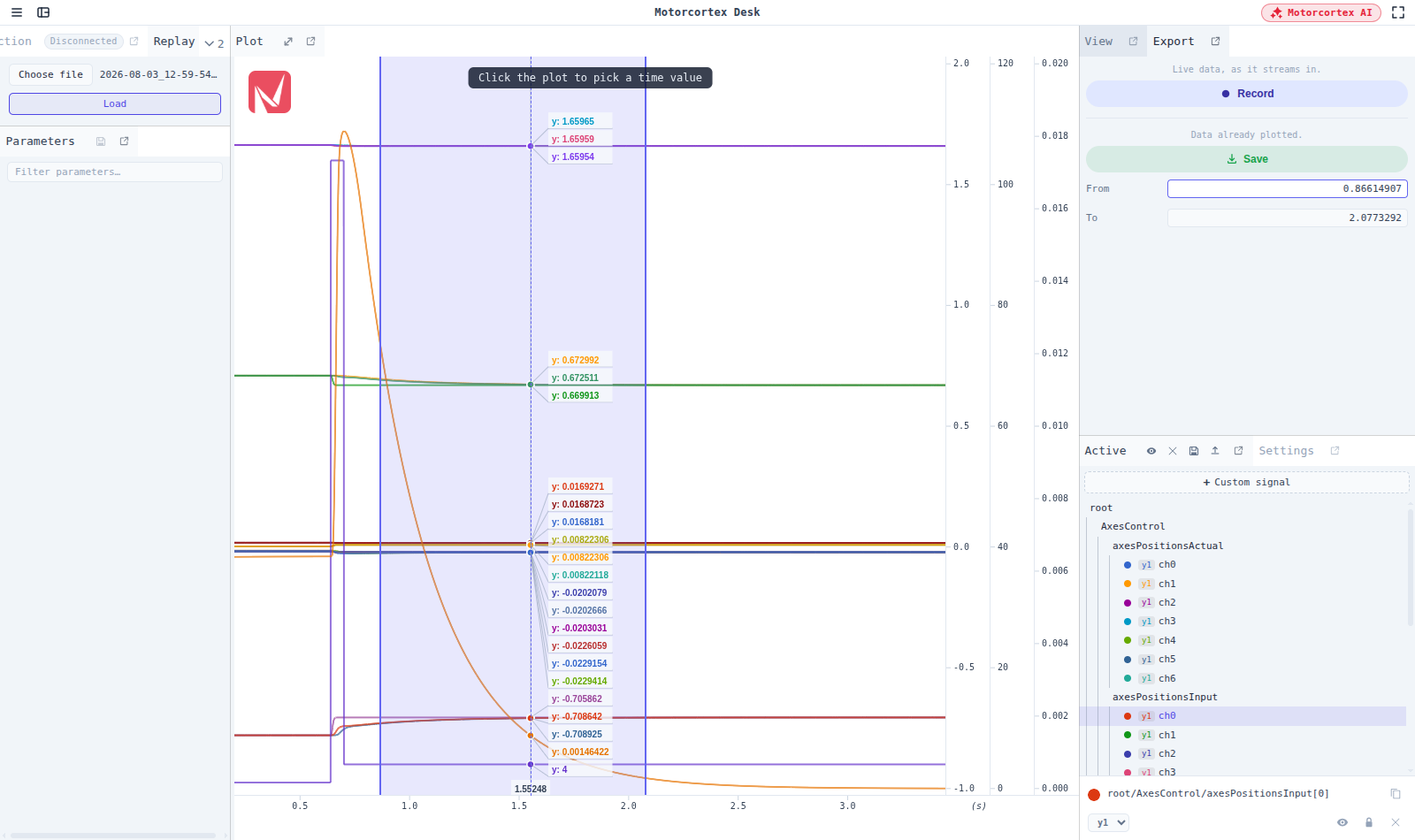Screen dimensions: 1415x840
Task: Focus the Filter parameters input field
Action: [115, 172]
